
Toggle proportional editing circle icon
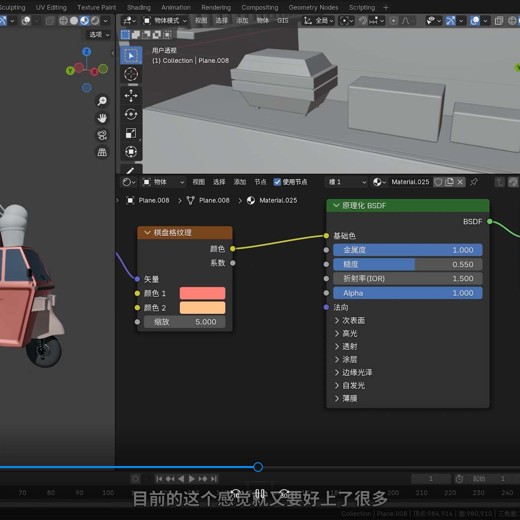point(394,21)
